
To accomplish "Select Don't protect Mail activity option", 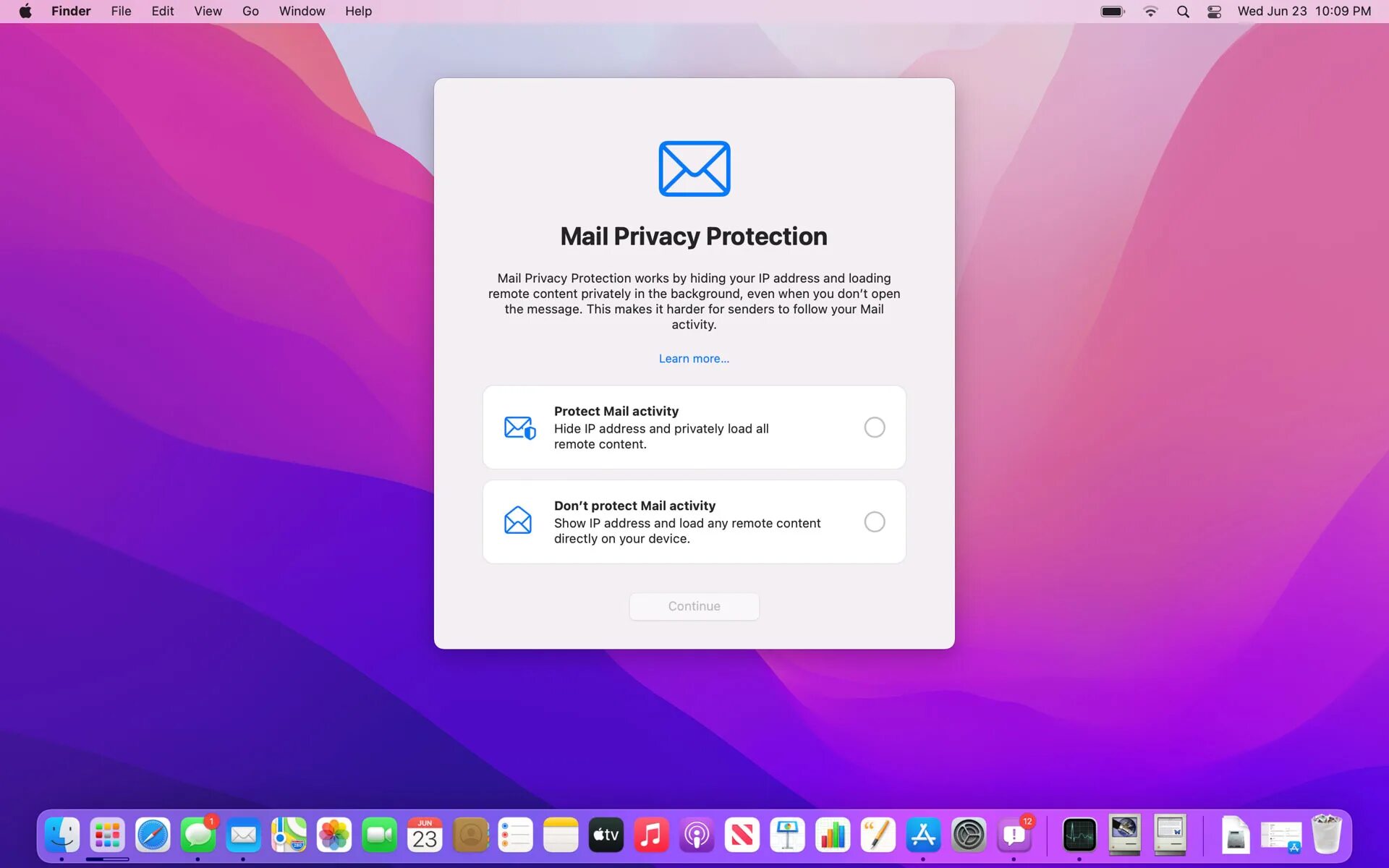I will pyautogui.click(x=874, y=522).
